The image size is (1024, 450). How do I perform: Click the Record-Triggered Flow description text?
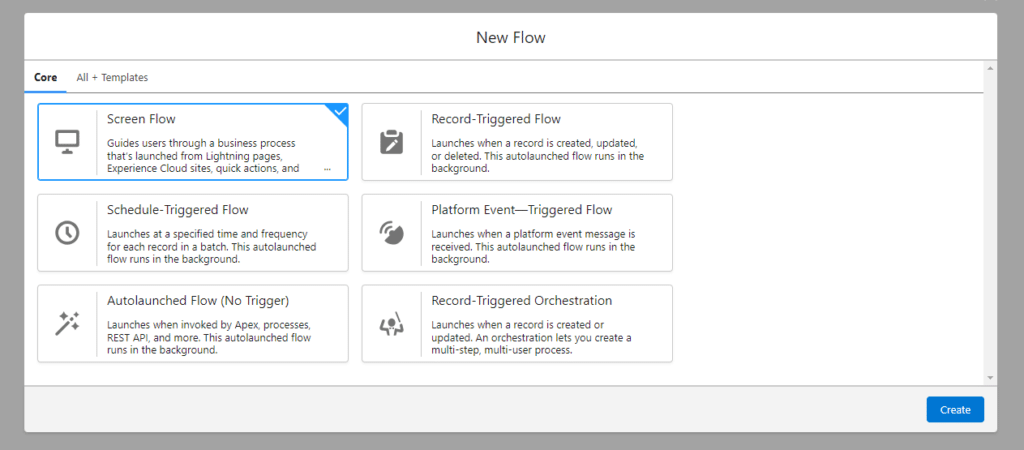(537, 156)
